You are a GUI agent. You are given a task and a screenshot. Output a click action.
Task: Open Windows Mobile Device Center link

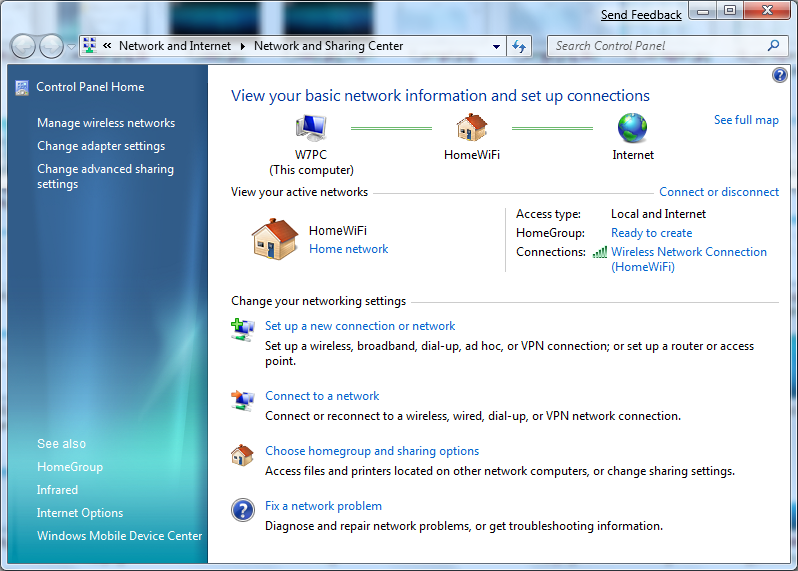(119, 536)
